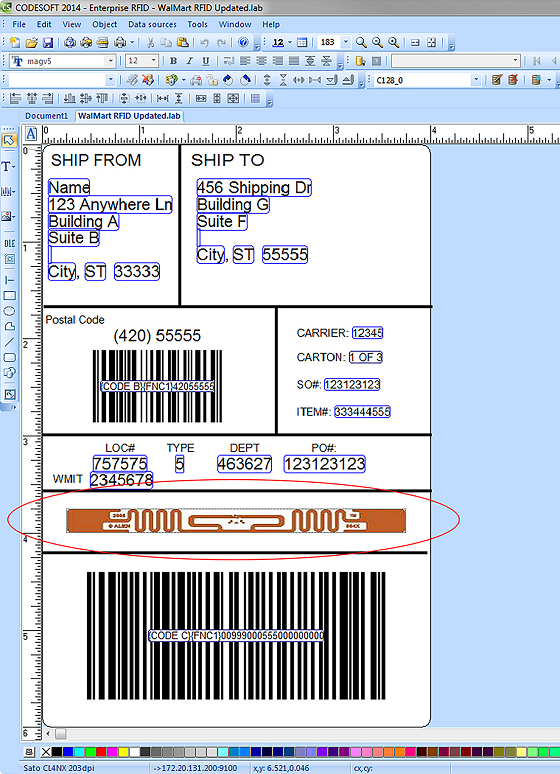Choose the Barcode tool in sidebar
Image resolution: width=560 pixels, height=774 pixels.
click(8, 192)
